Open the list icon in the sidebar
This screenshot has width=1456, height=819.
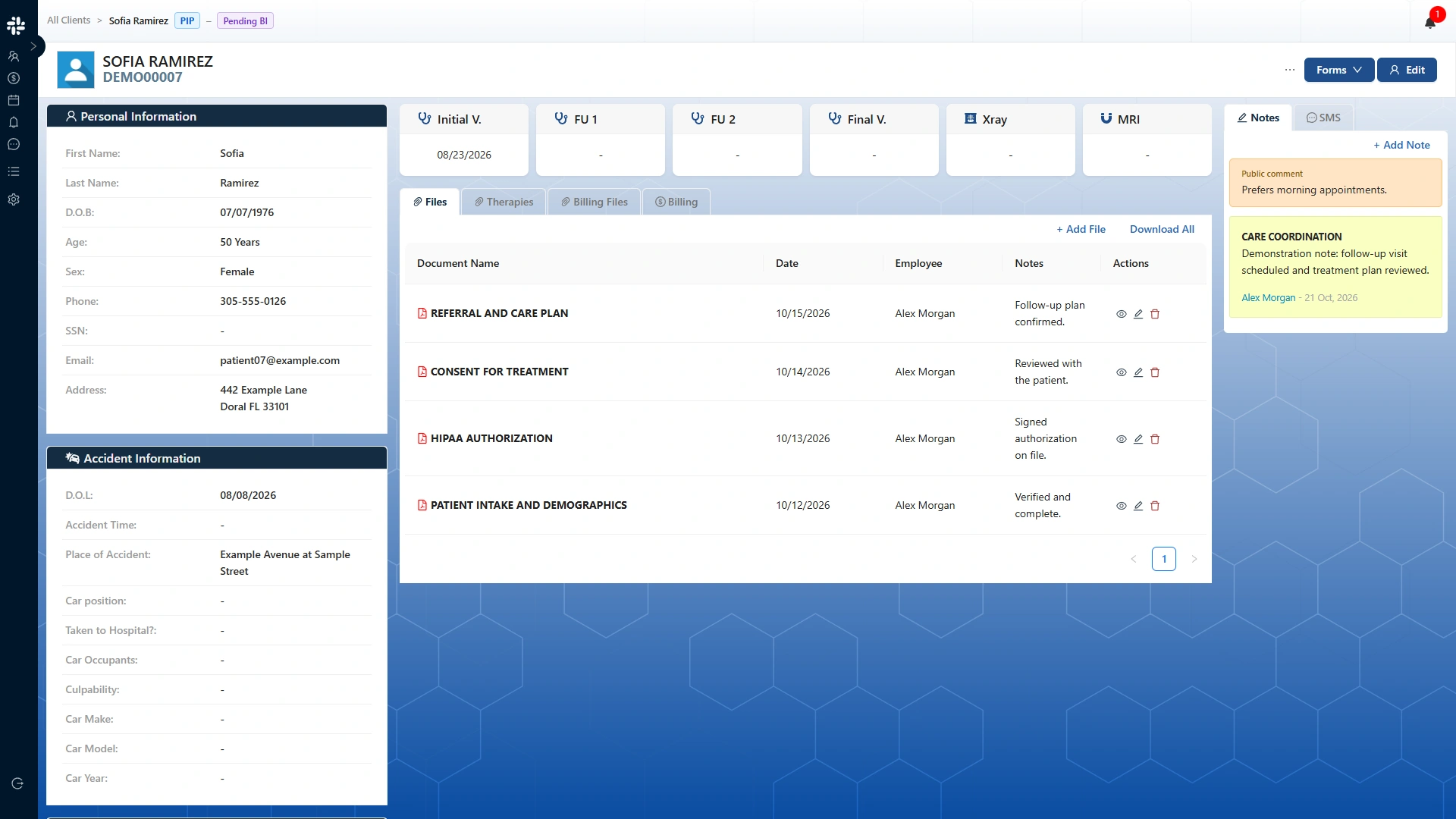(x=14, y=171)
